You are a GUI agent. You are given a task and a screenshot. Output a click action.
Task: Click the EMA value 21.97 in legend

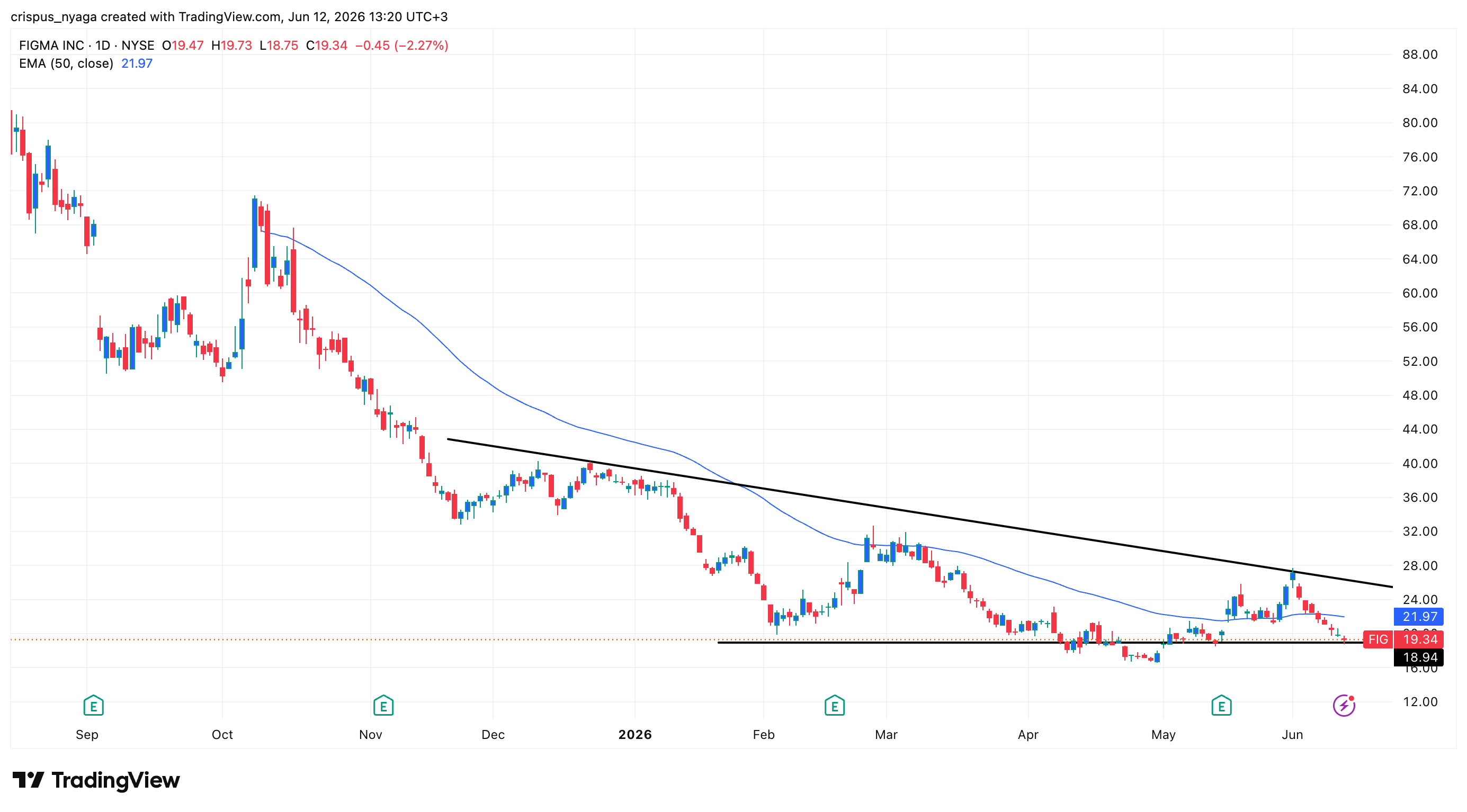(137, 64)
